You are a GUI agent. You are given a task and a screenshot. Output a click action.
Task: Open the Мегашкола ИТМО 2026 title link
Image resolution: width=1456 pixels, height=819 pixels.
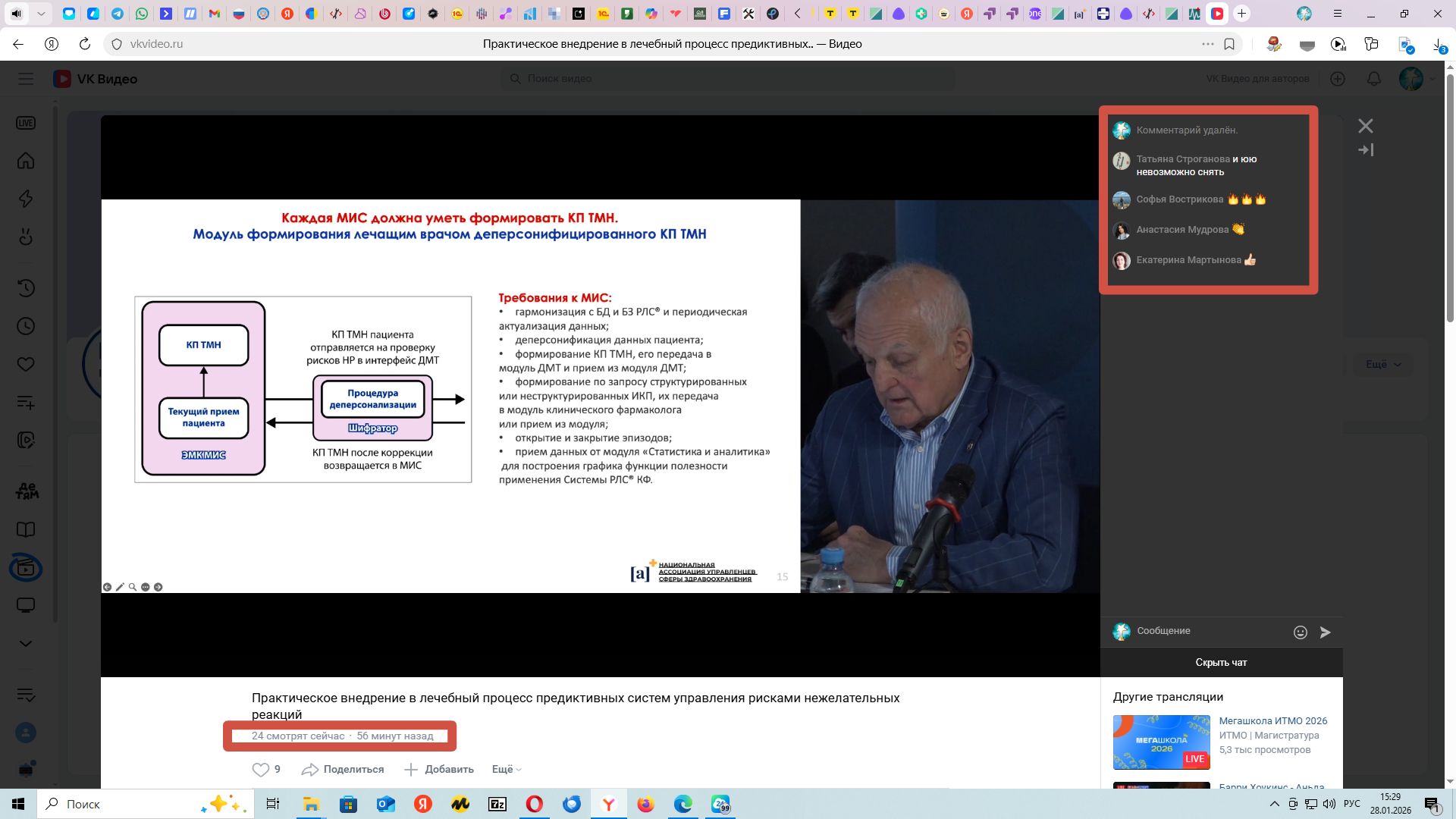(1273, 721)
